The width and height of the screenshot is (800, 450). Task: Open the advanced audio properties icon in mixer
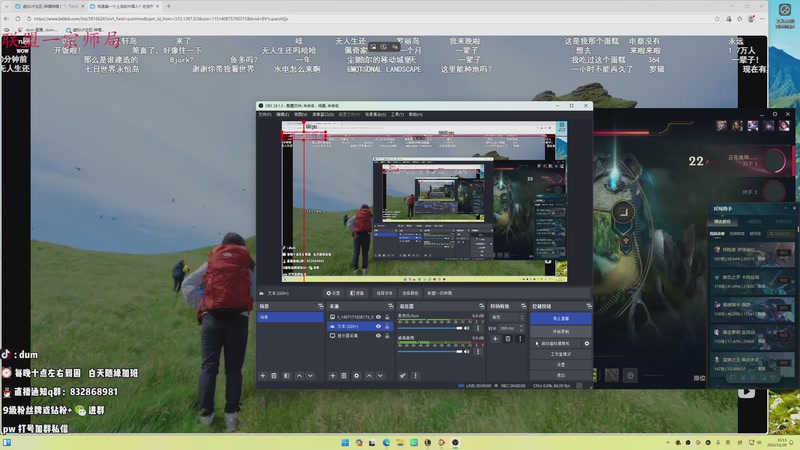coord(403,376)
